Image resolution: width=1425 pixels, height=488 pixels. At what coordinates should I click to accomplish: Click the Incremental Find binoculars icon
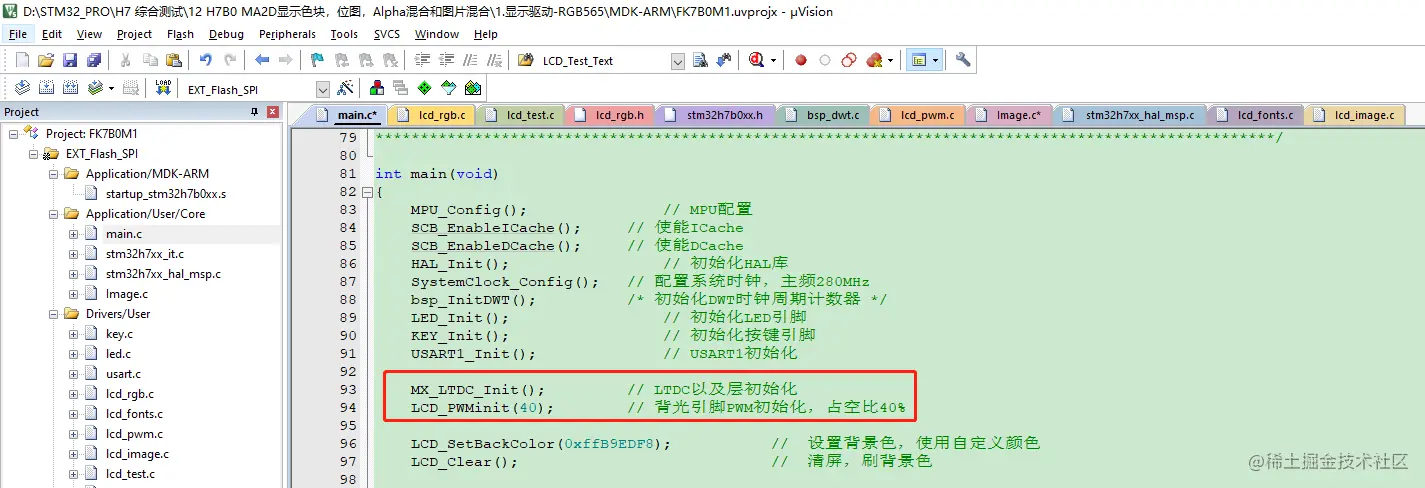[x=723, y=61]
